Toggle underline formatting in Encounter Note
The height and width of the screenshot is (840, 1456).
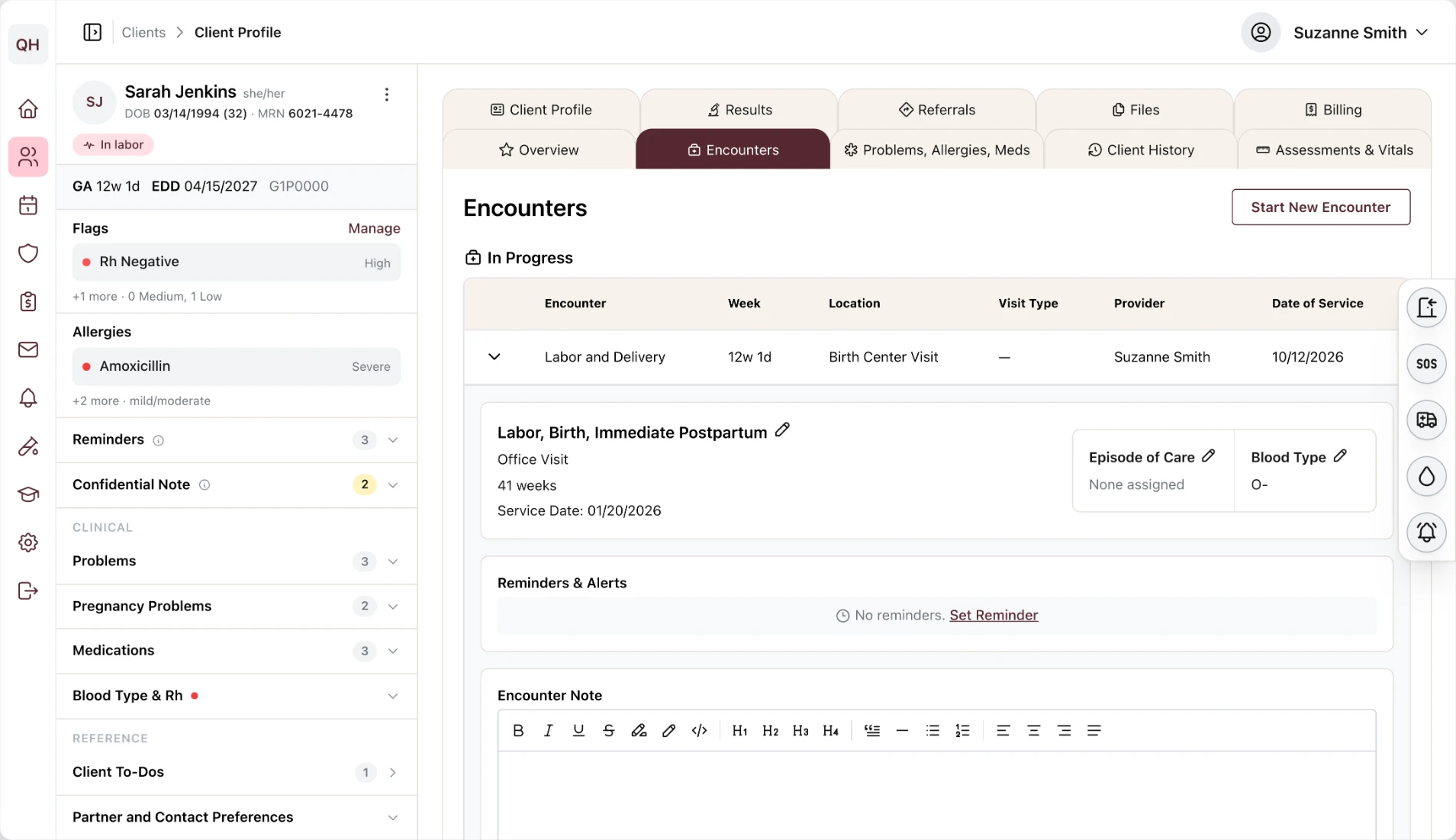578,730
